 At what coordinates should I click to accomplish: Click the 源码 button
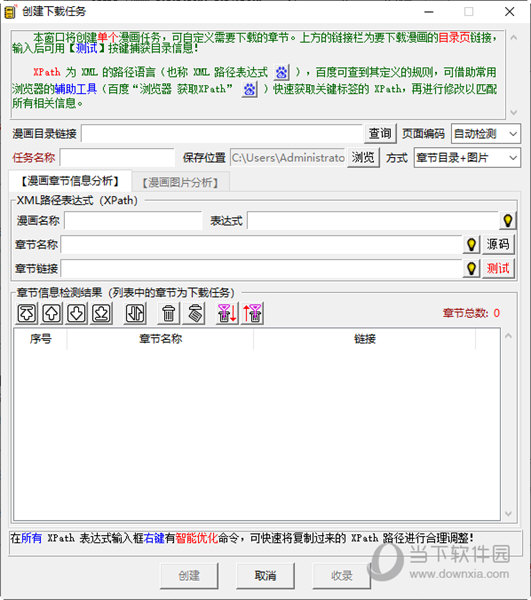pyautogui.click(x=498, y=244)
